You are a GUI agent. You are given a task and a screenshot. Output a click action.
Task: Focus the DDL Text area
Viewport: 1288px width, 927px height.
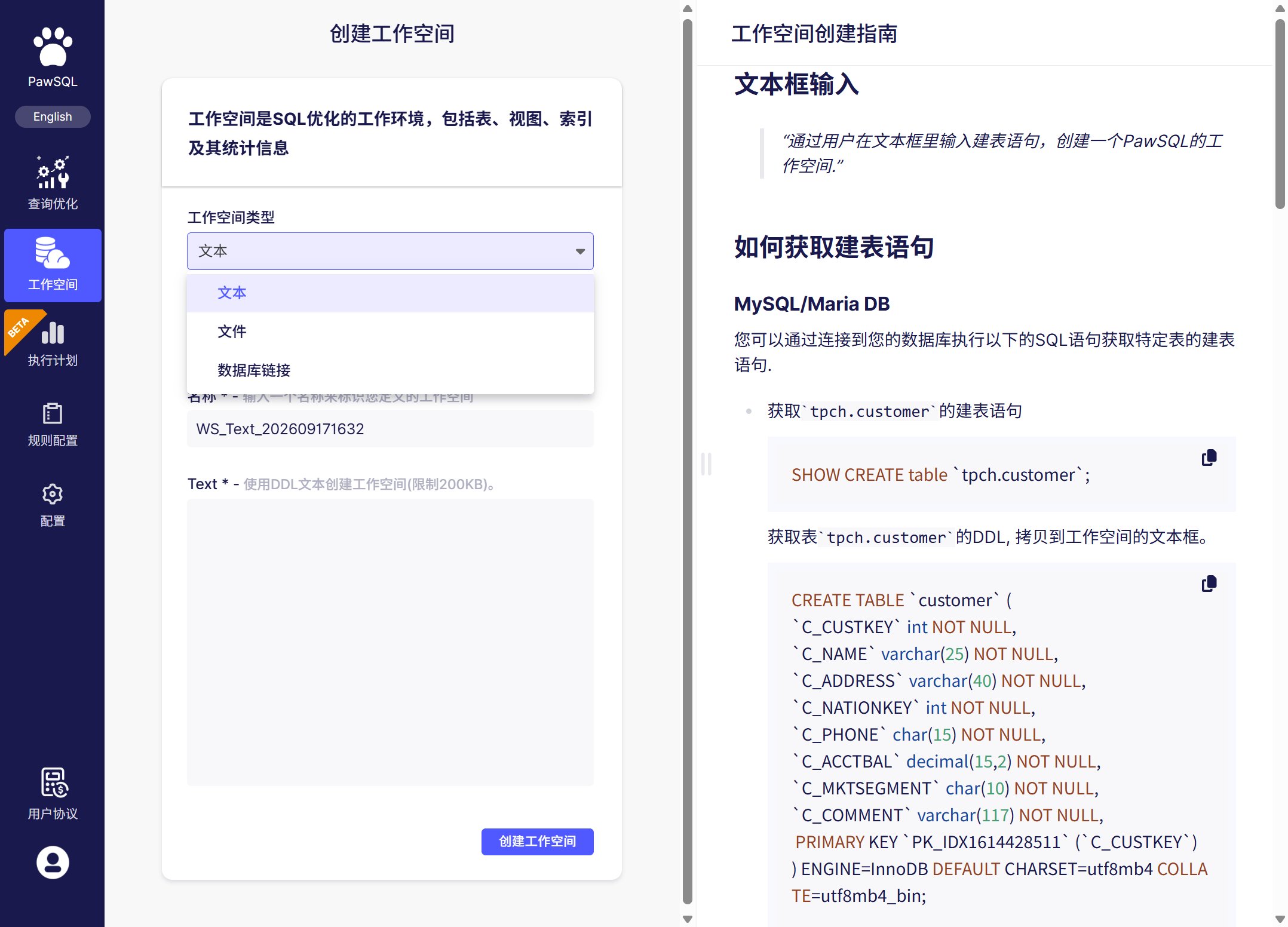tap(390, 642)
